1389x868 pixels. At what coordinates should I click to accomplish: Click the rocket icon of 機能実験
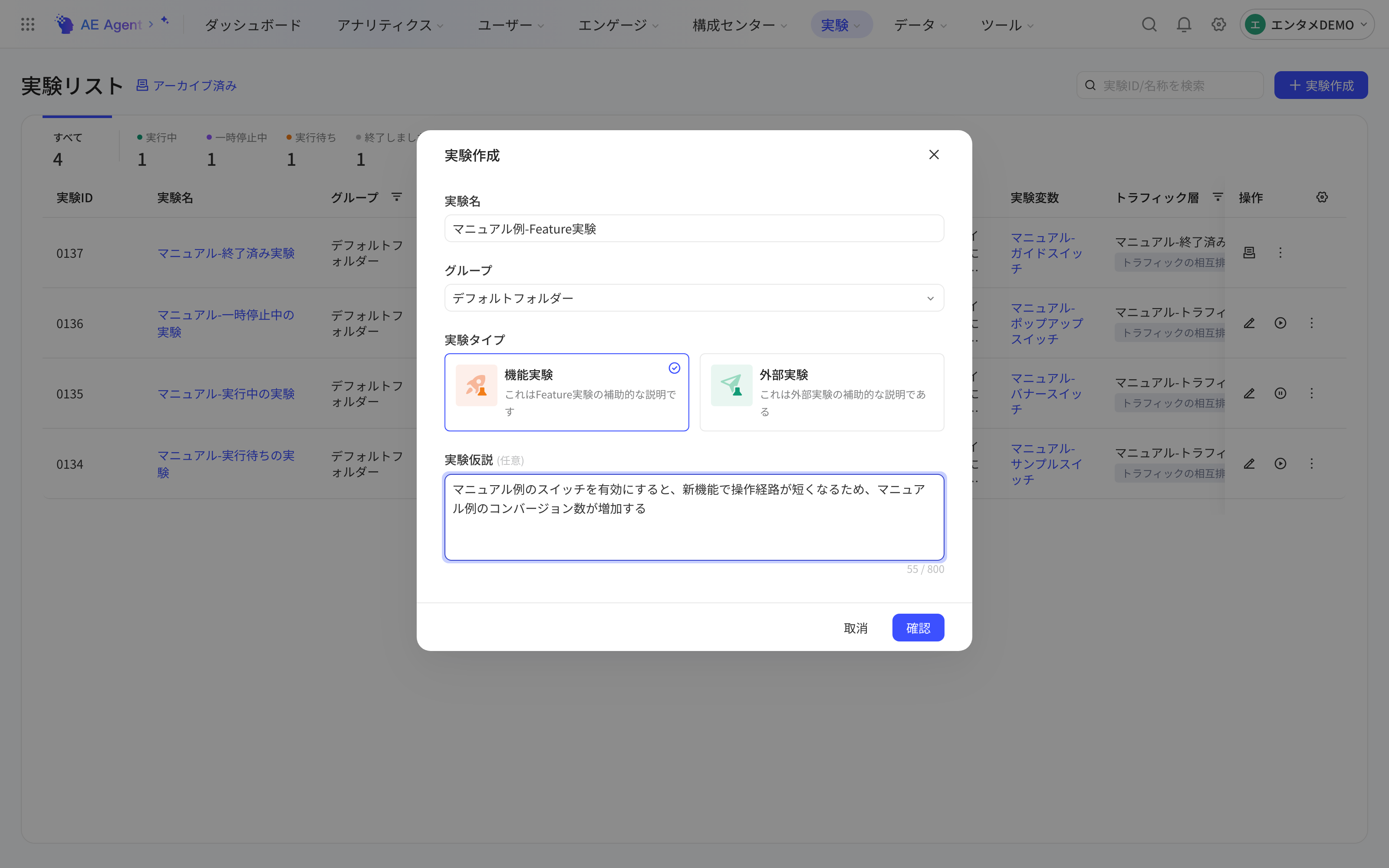click(x=477, y=385)
